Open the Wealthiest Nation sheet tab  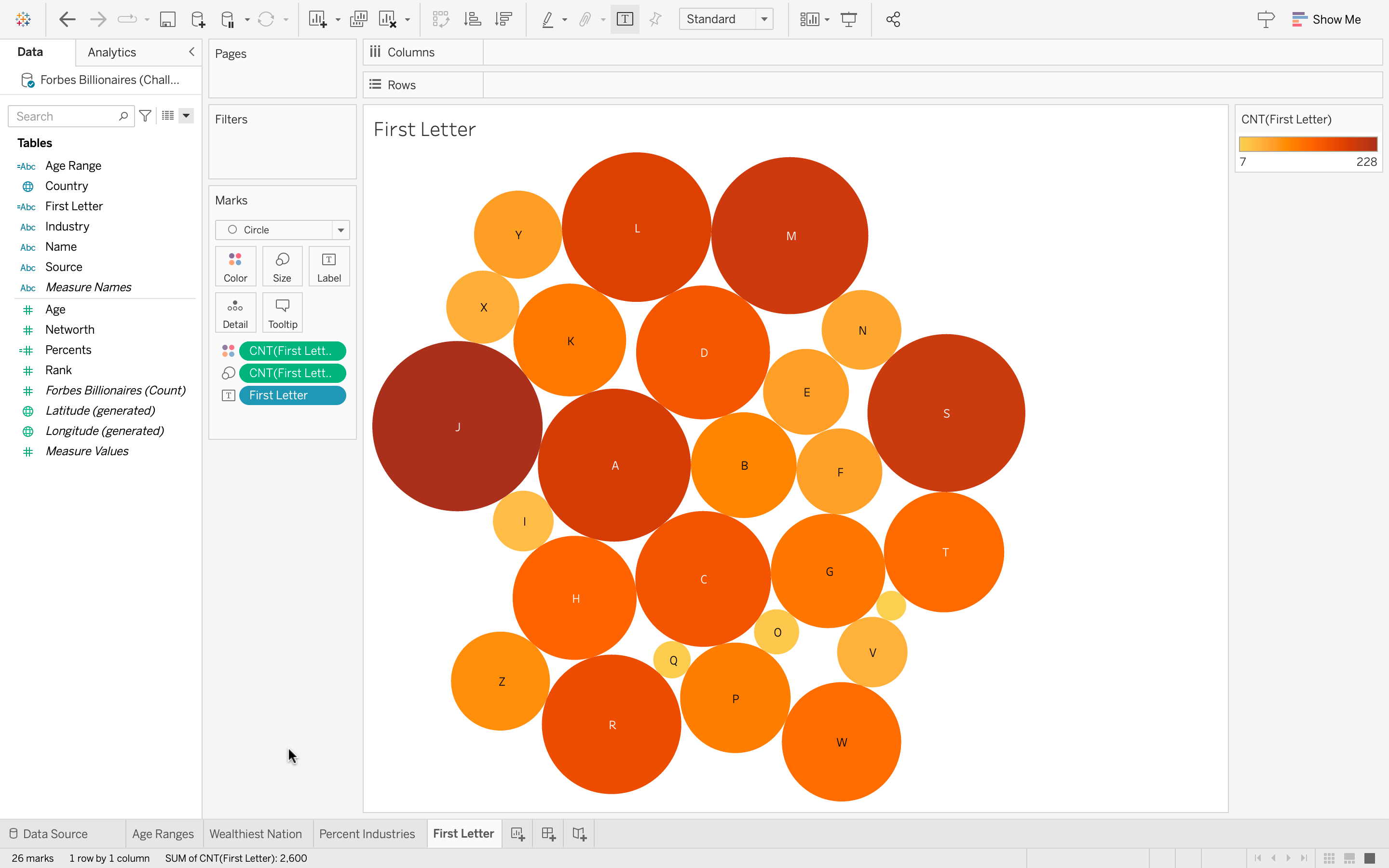click(x=256, y=834)
